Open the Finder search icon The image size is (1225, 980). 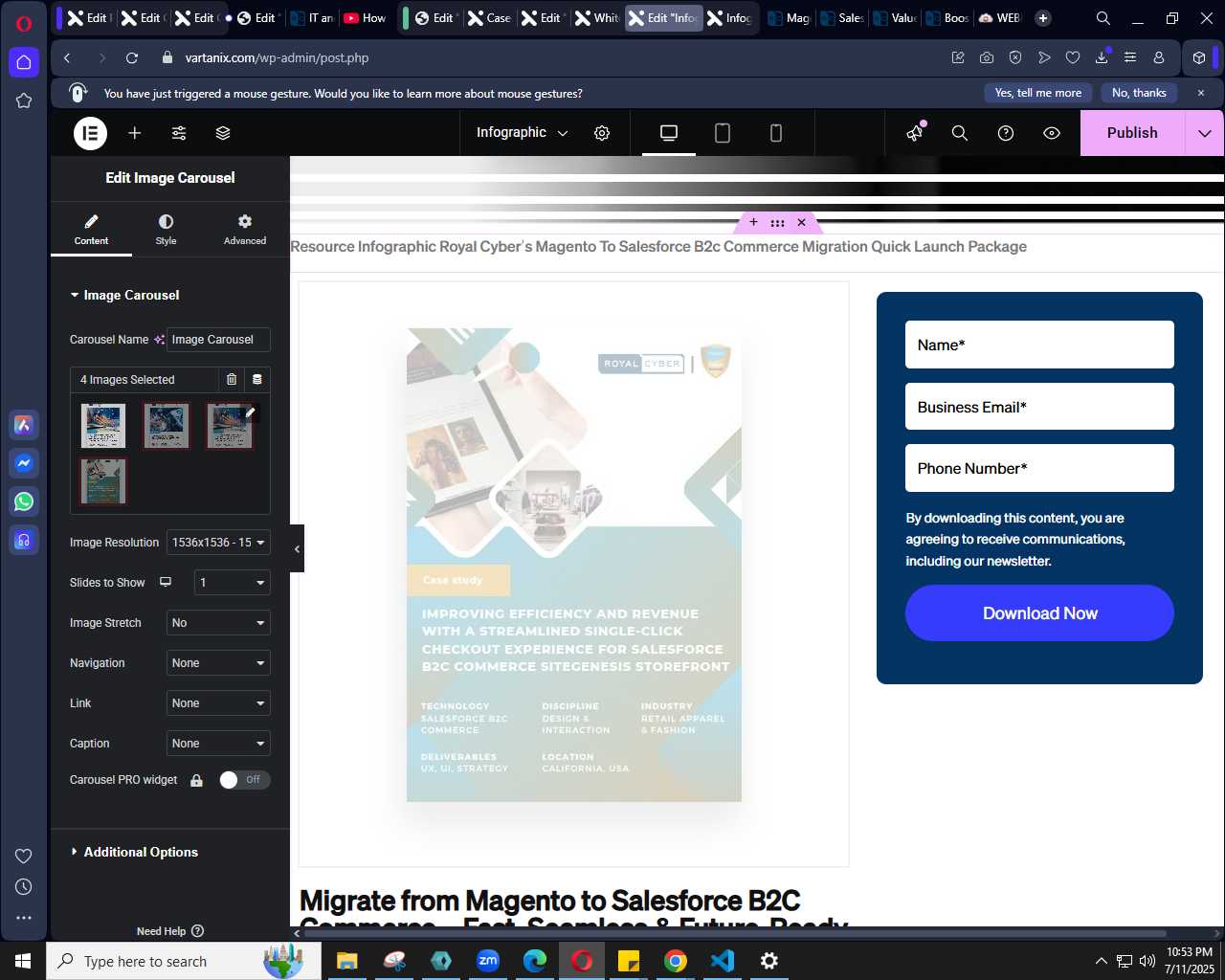(x=960, y=133)
